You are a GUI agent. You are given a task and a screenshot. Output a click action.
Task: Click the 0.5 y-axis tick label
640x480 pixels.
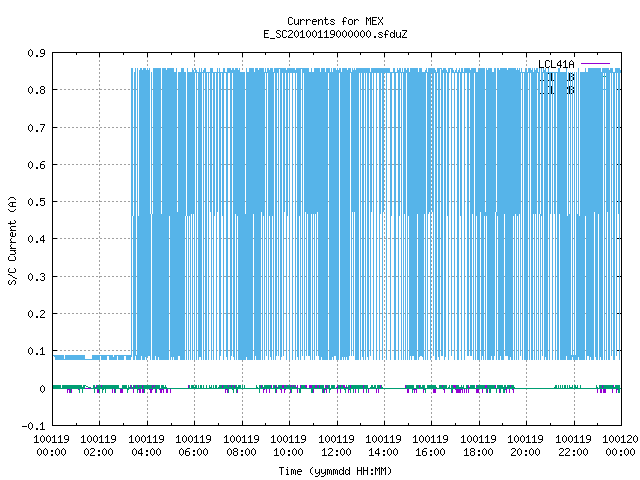36,202
